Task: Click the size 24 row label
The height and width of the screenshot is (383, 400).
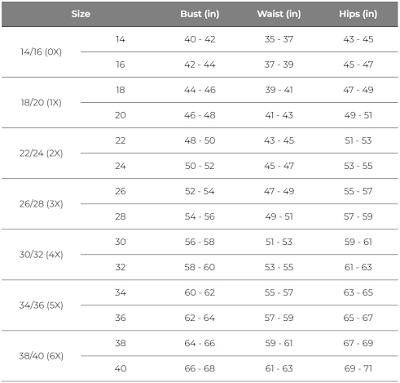Action: coord(120,166)
